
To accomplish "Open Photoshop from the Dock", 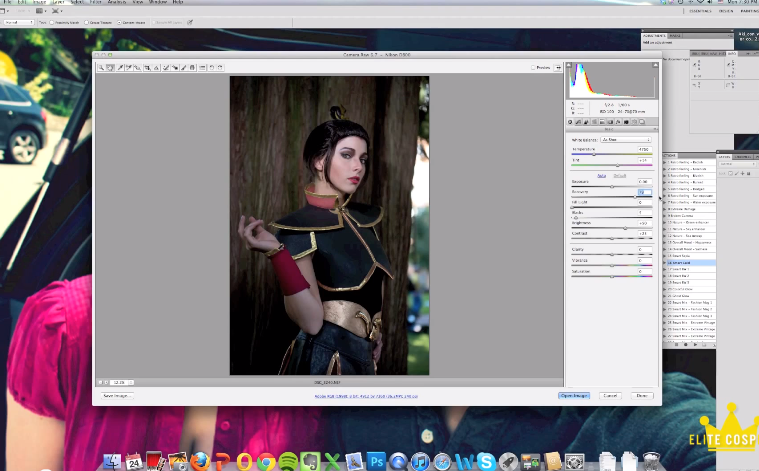I will (377, 461).
